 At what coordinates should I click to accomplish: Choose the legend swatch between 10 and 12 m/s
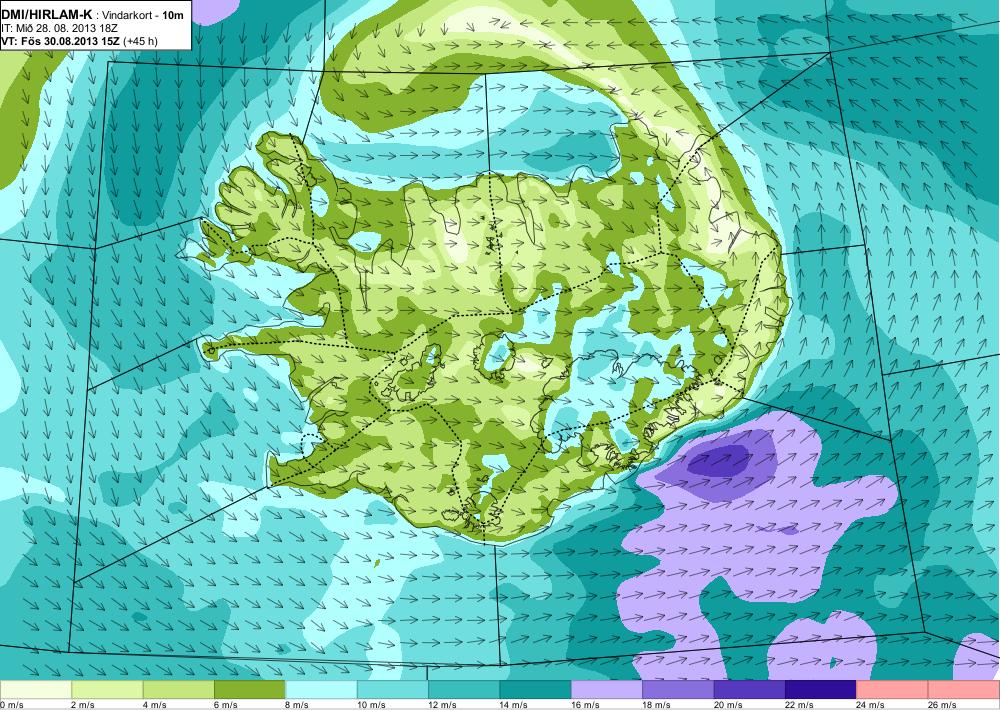click(x=393, y=690)
